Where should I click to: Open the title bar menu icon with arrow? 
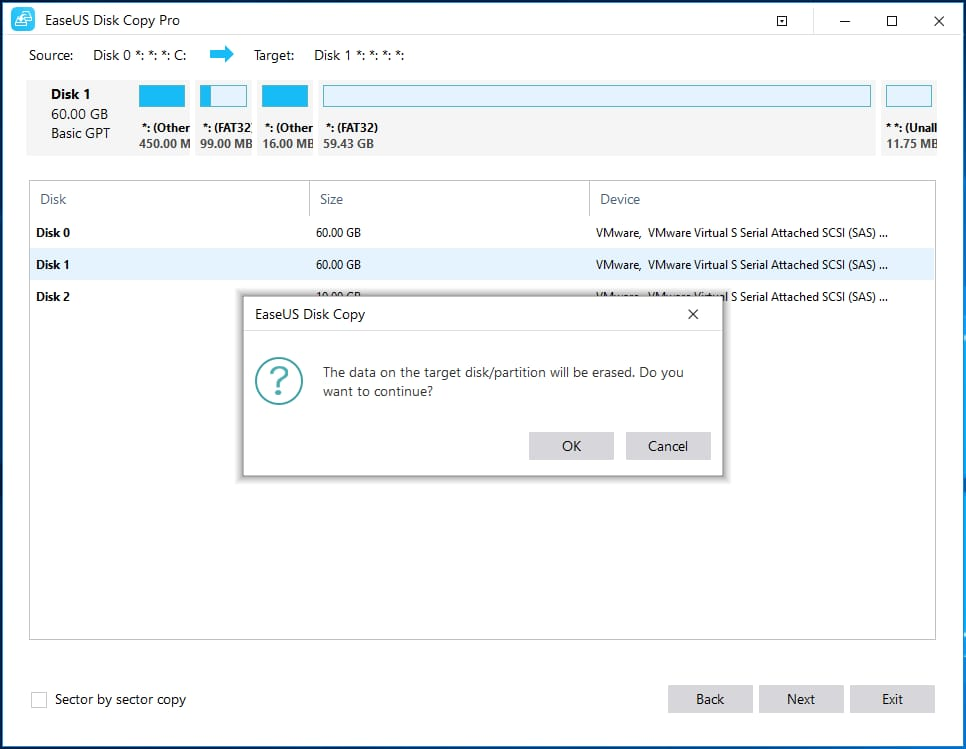(781, 20)
